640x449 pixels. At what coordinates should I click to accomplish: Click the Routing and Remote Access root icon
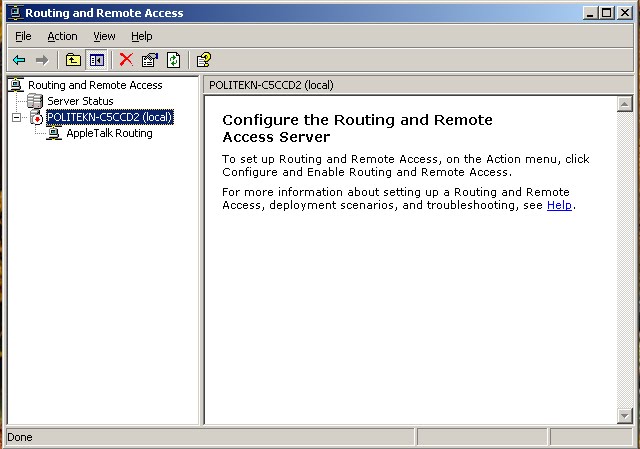tap(16, 84)
